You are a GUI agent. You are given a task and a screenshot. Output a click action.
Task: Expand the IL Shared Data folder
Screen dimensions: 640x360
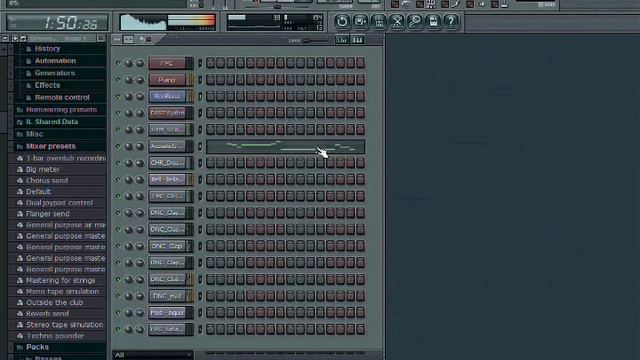(x=20, y=122)
